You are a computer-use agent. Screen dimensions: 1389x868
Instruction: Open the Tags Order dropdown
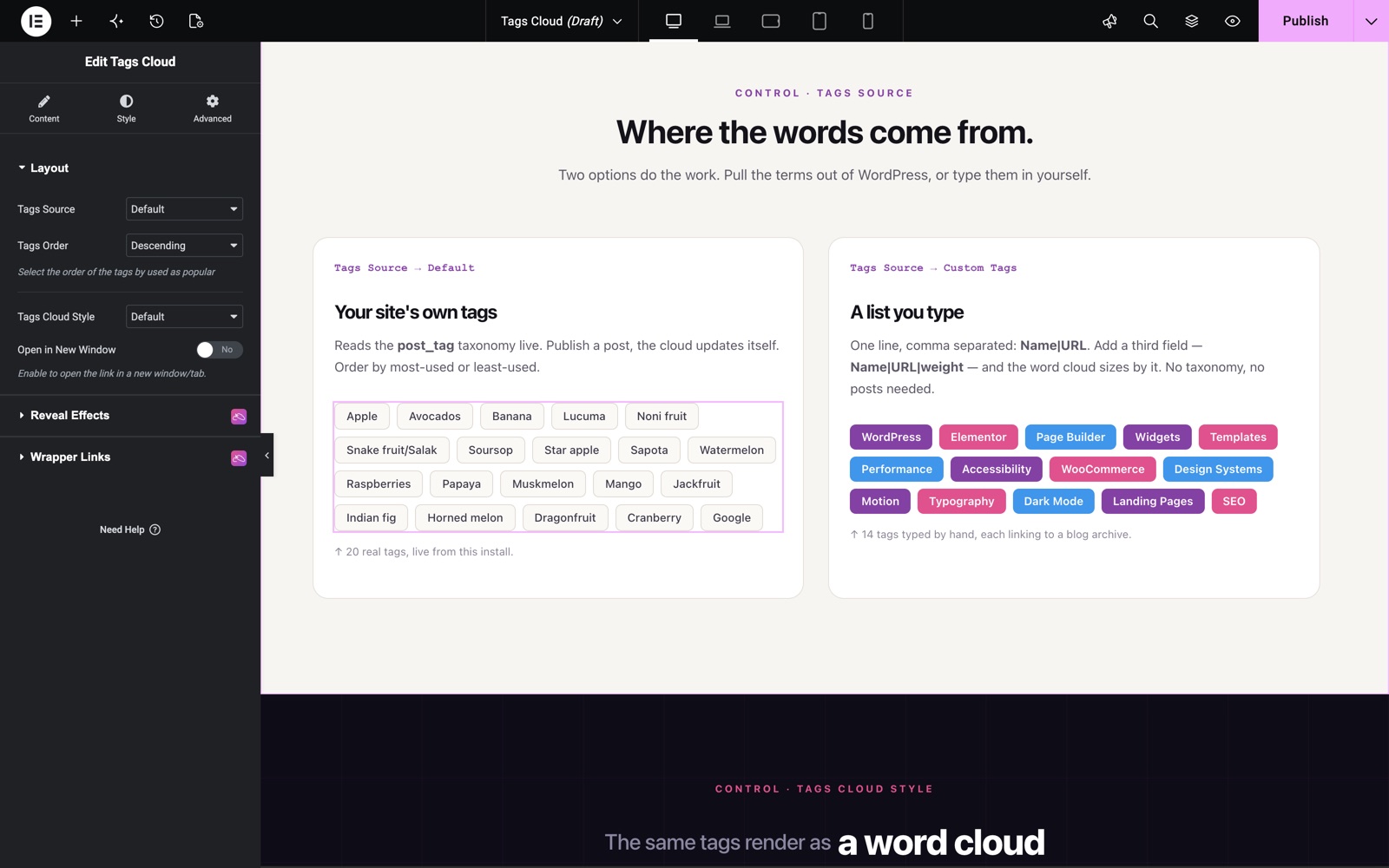pos(184,246)
